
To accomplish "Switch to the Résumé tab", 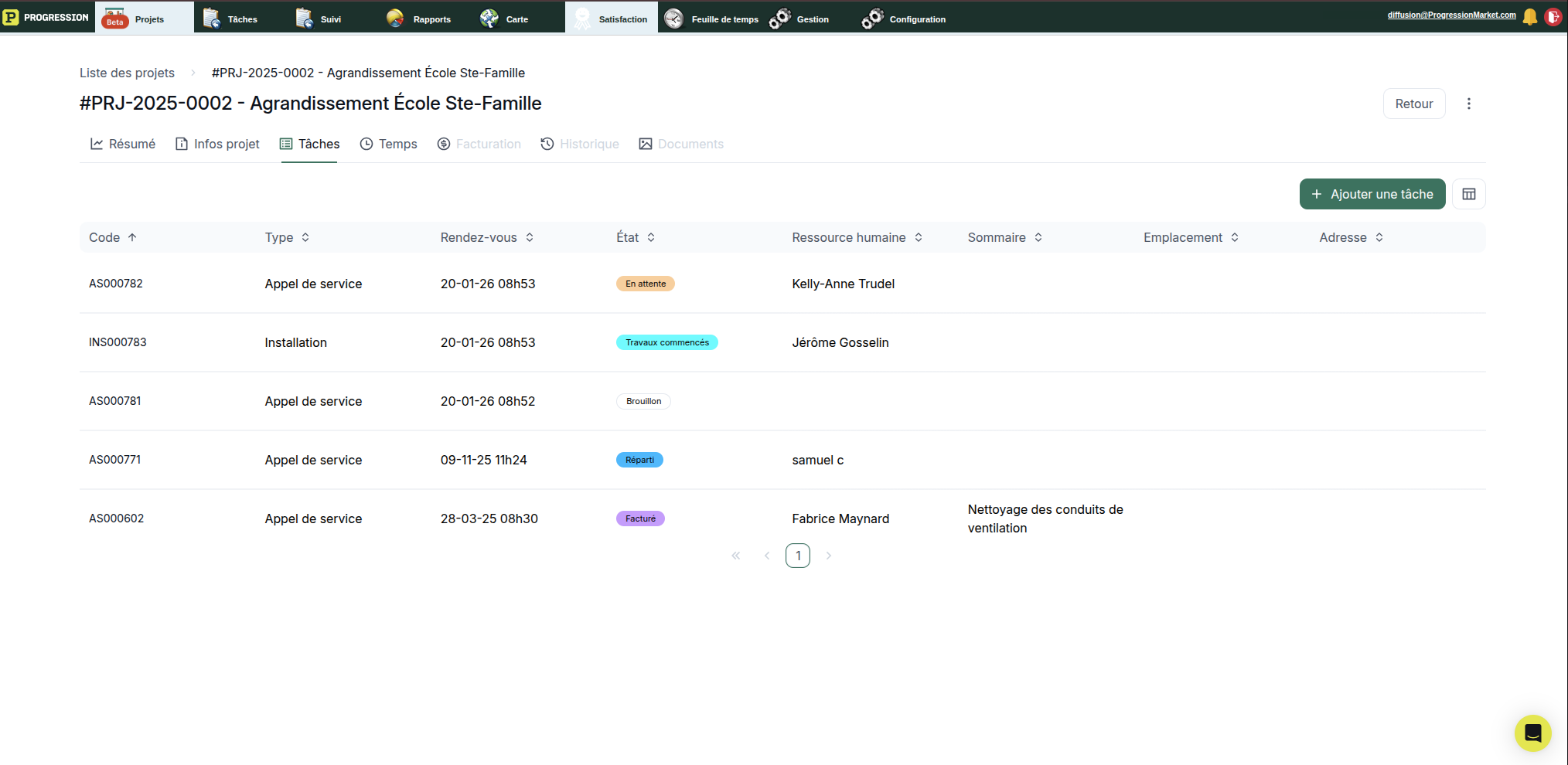I will (x=123, y=144).
